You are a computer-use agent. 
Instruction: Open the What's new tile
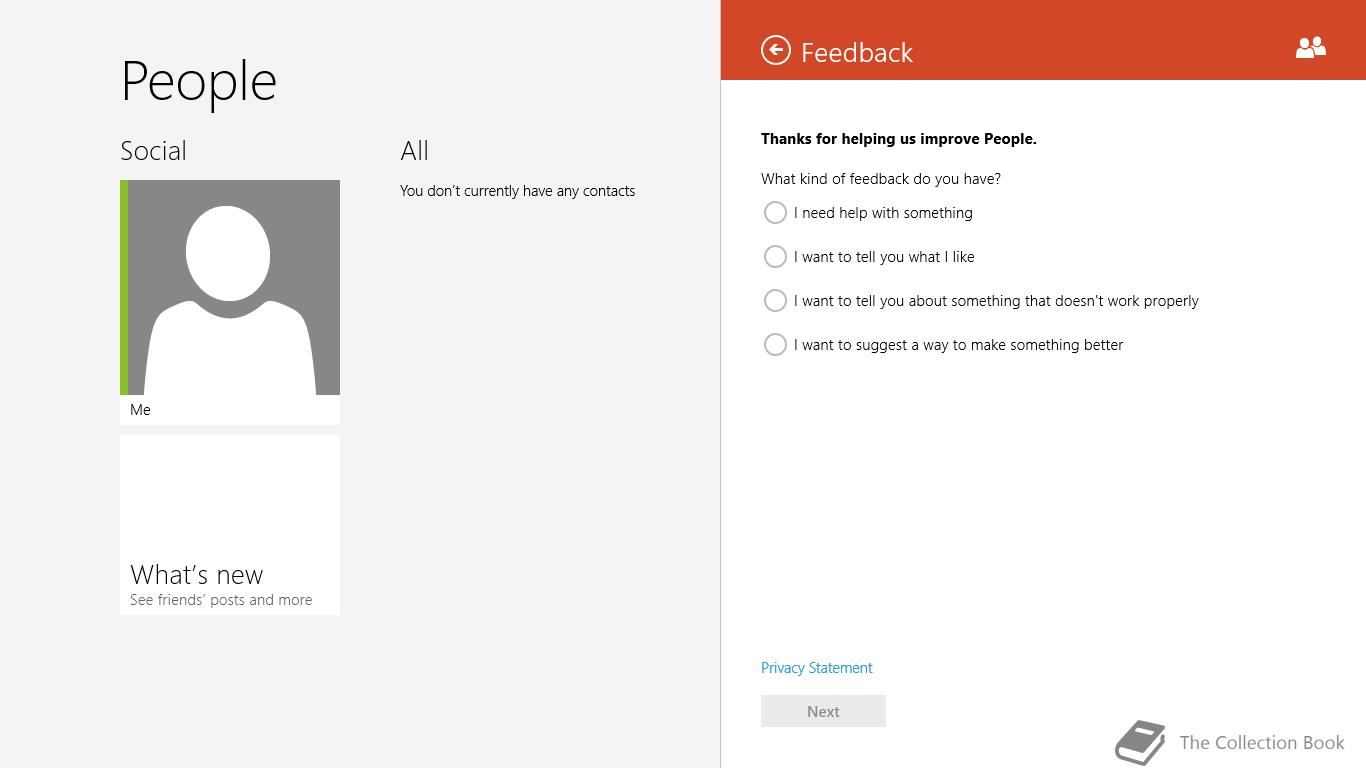230,525
